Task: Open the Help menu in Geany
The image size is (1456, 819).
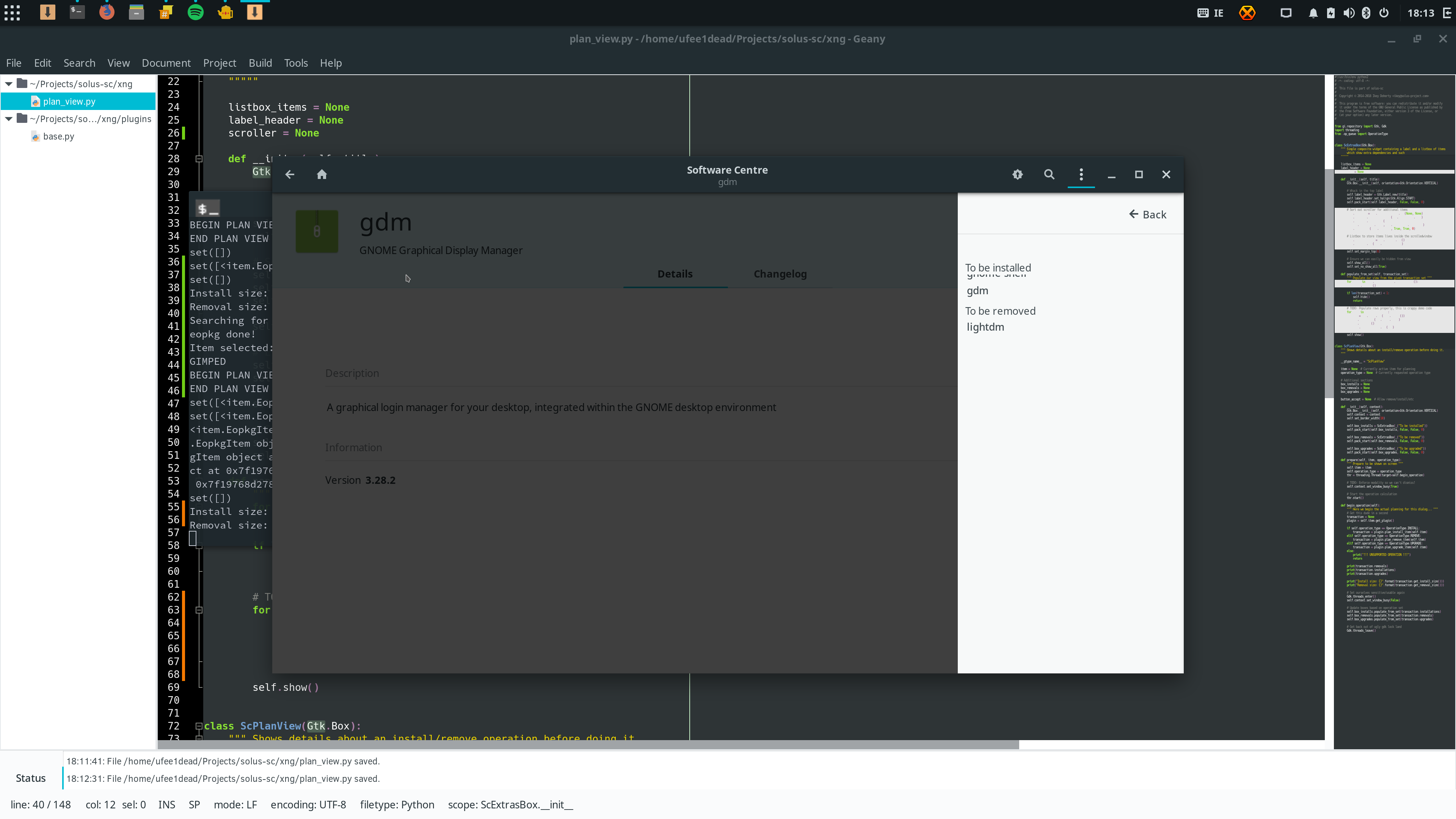Action: coord(331,63)
